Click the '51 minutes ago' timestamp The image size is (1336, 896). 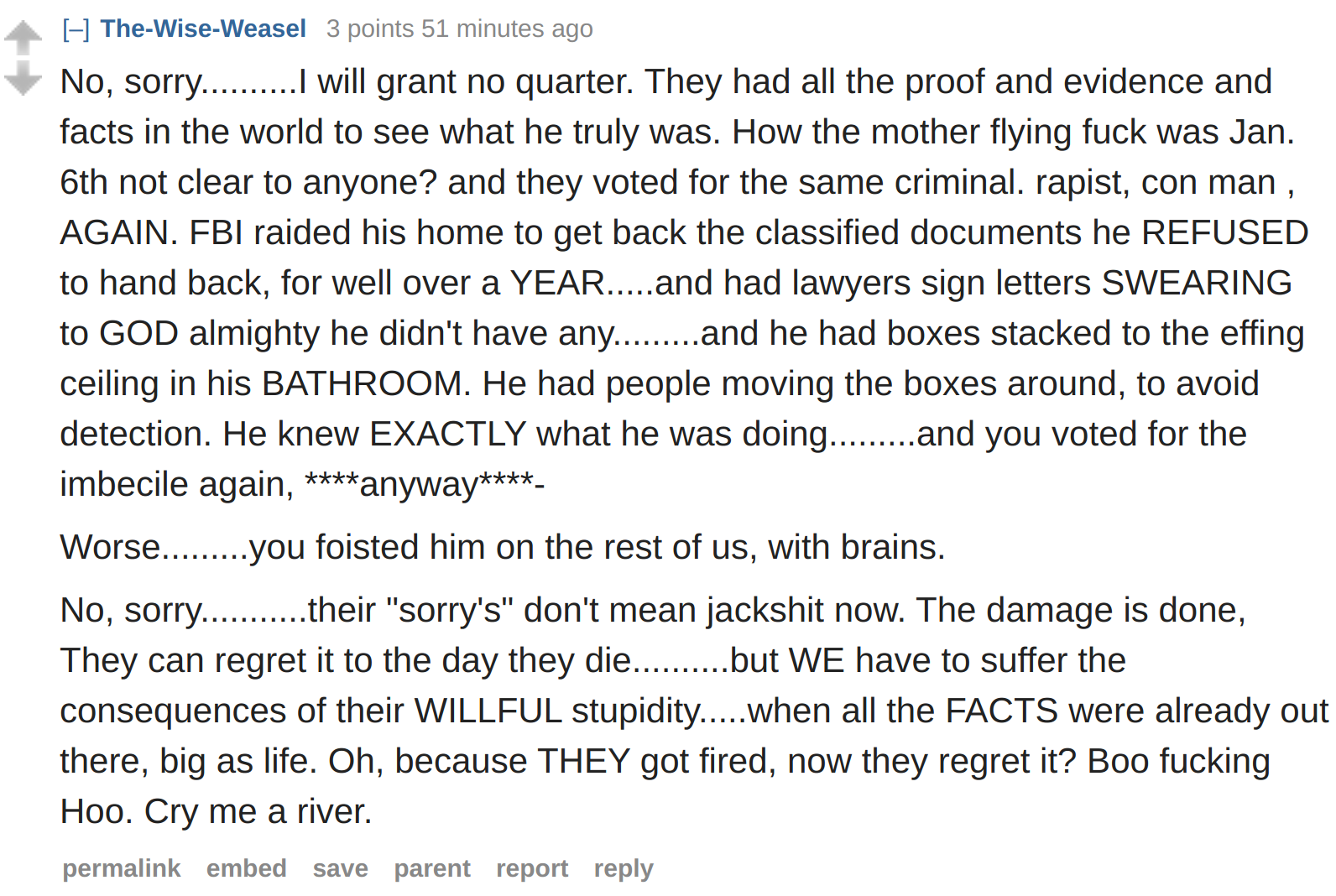(507, 29)
